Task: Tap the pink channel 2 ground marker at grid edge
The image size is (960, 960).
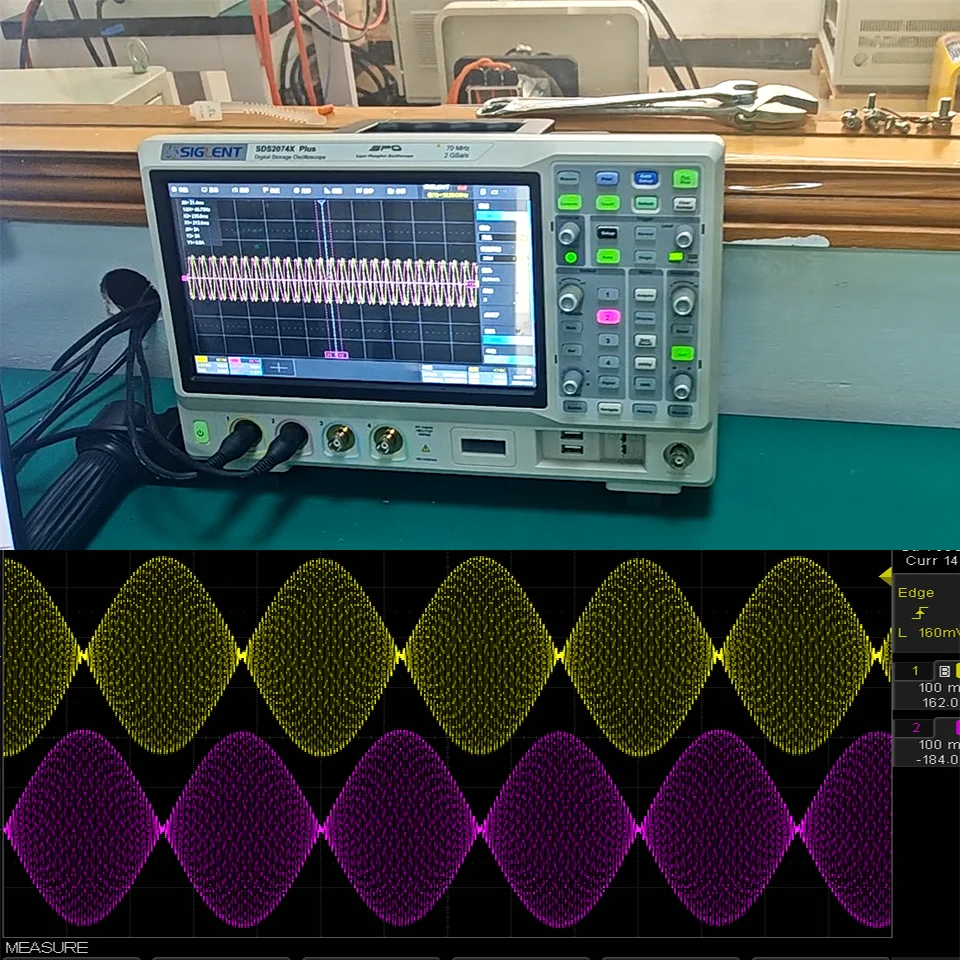Action: (184, 279)
